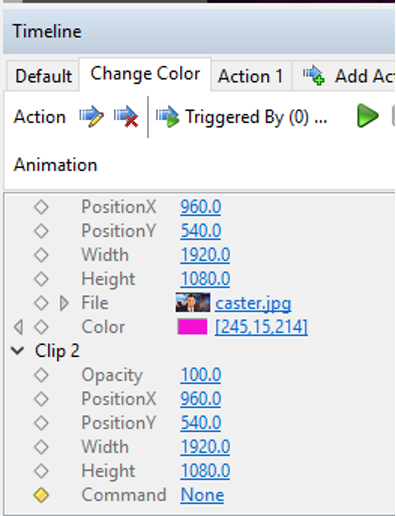The width and height of the screenshot is (396, 516).
Task: Open the caster.jpg file link
Action: pos(253,303)
